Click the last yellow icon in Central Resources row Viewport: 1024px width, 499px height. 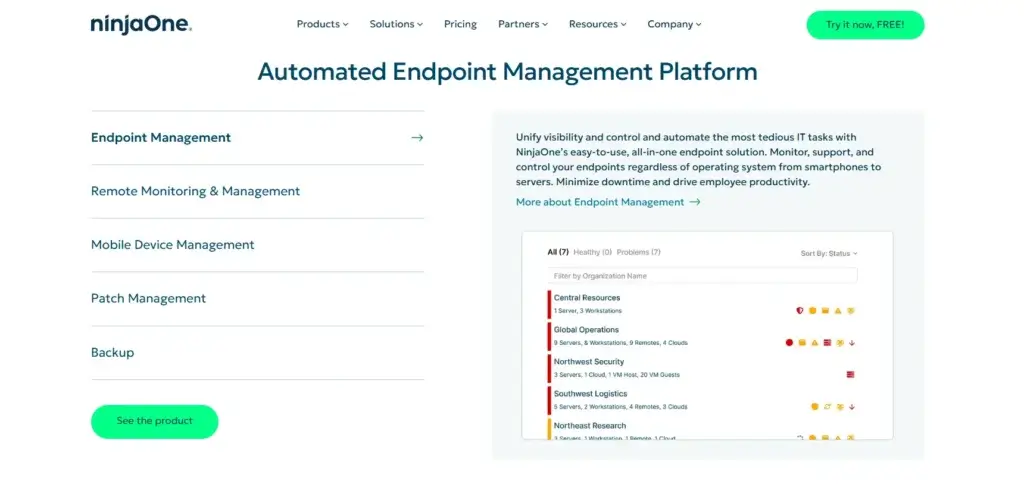851,310
